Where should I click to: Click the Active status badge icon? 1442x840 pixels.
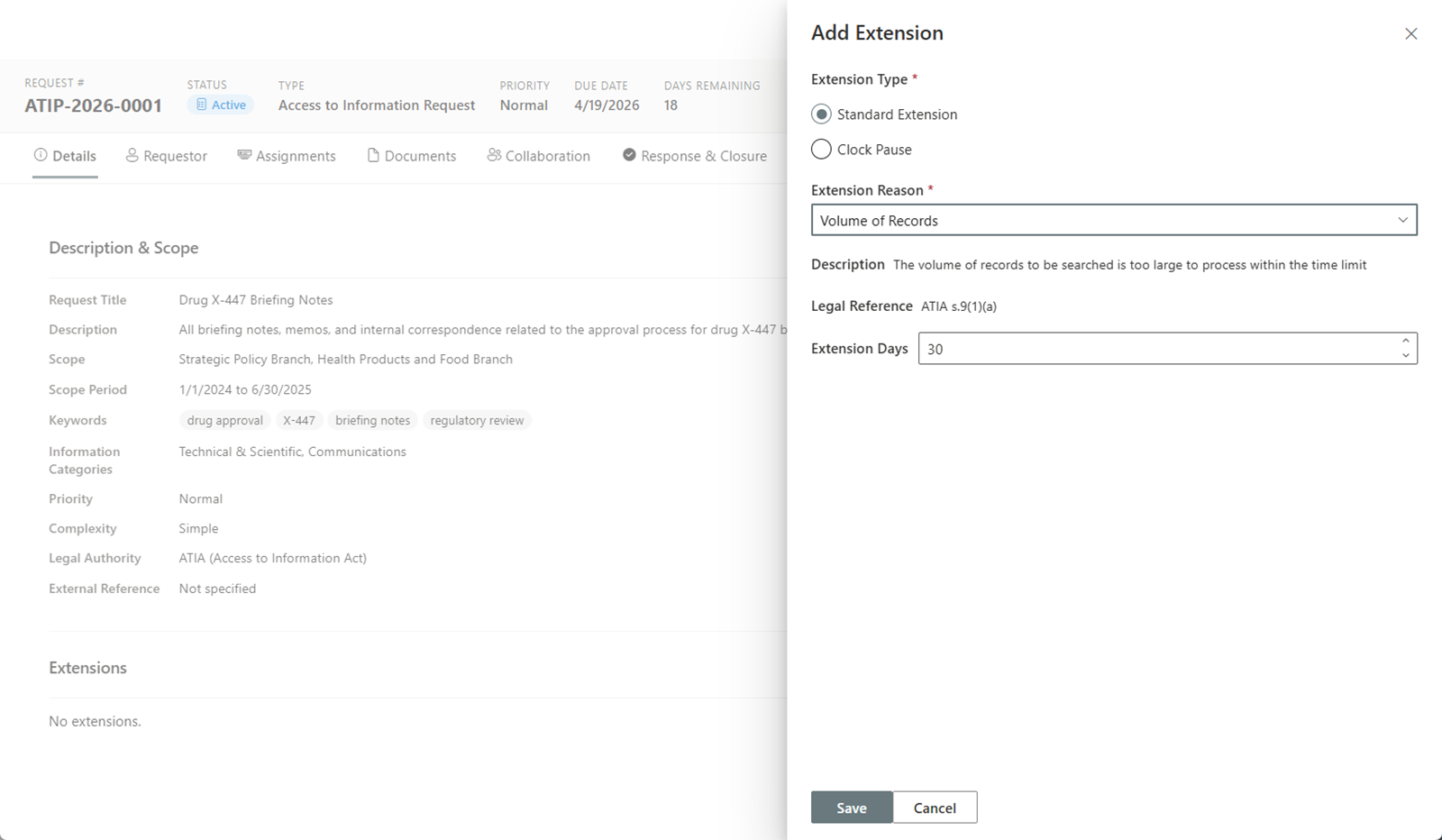tap(202, 105)
